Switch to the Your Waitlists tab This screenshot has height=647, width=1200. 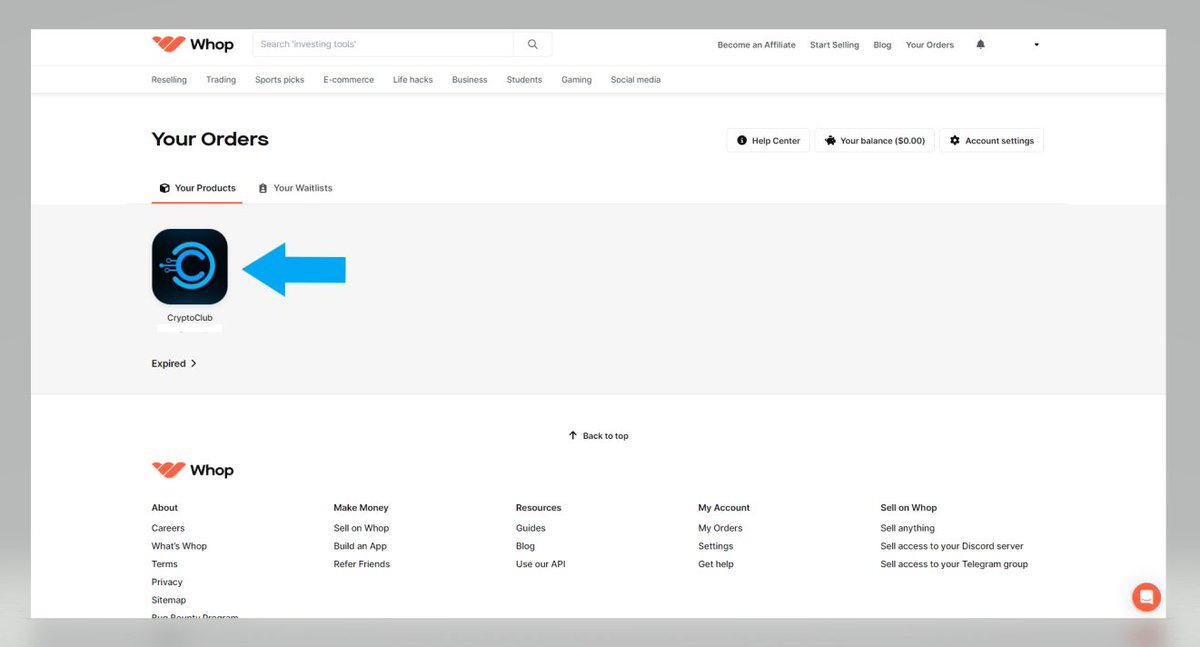point(295,188)
